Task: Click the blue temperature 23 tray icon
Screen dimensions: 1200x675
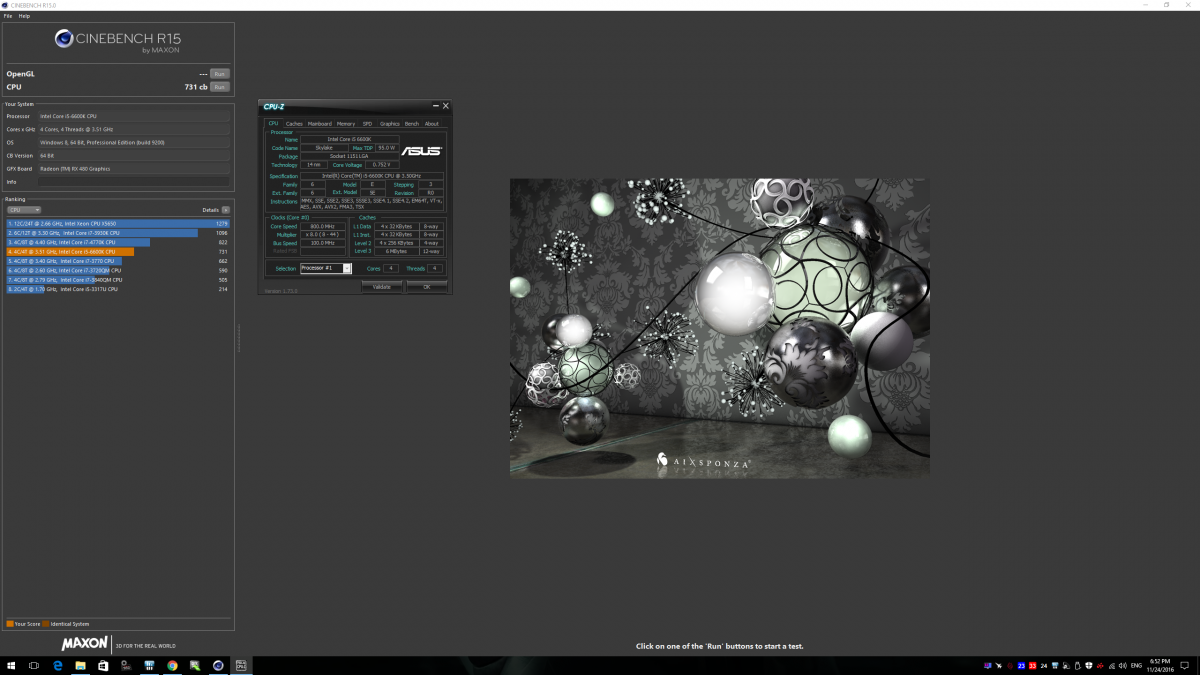Action: pos(1021,665)
